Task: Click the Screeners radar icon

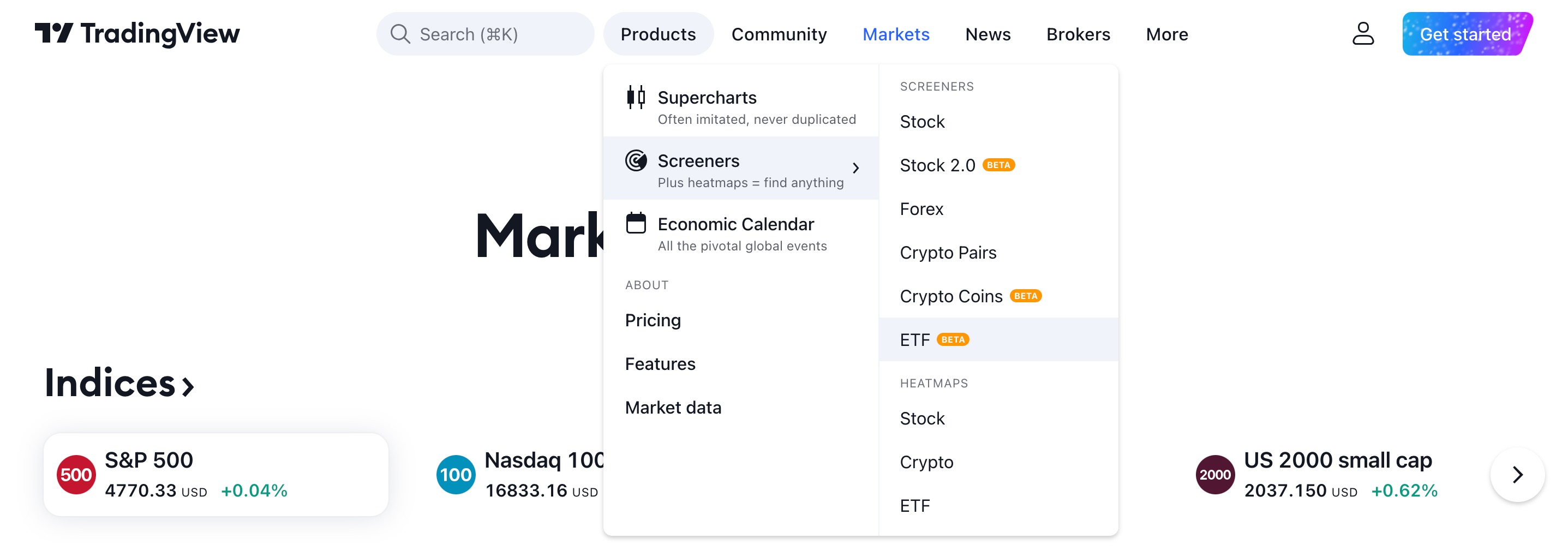Action: [636, 161]
